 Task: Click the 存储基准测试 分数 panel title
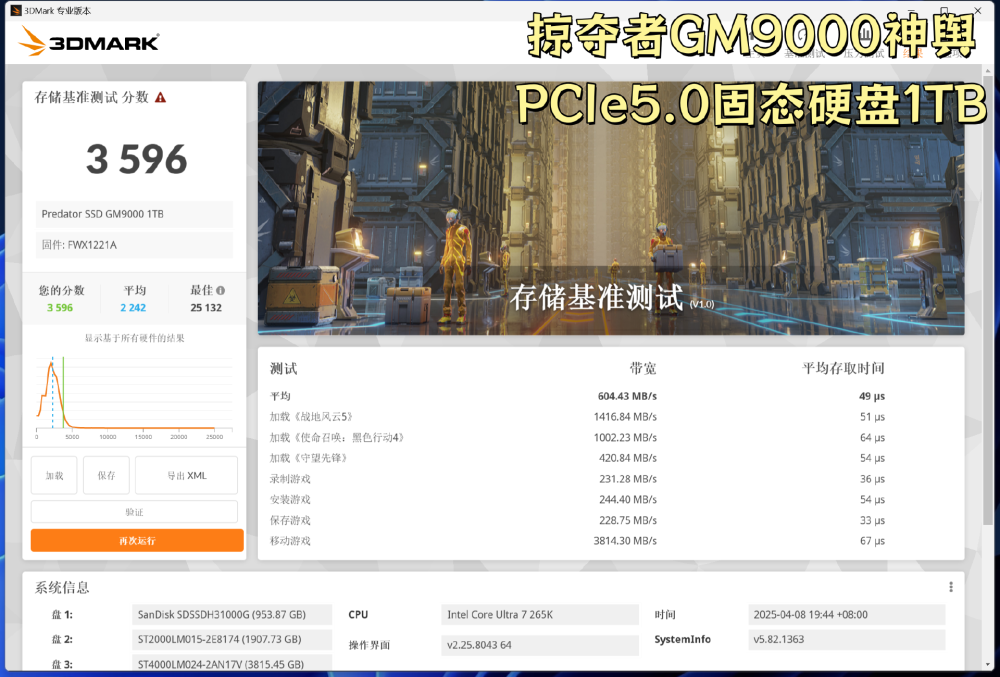91,98
